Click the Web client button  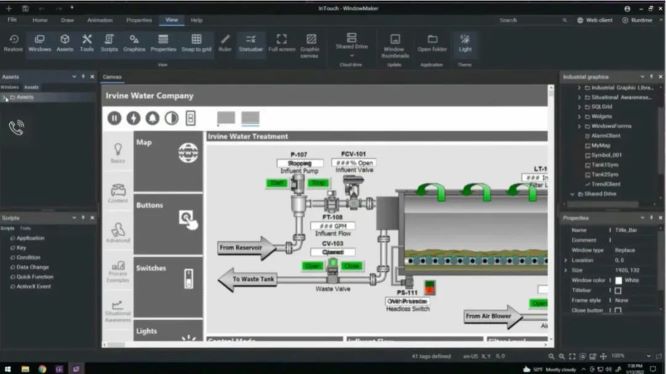coord(595,20)
